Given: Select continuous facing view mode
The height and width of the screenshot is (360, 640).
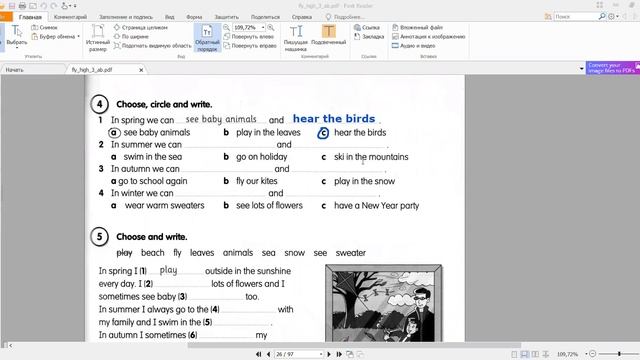Looking at the screenshot, I should tap(546, 354).
